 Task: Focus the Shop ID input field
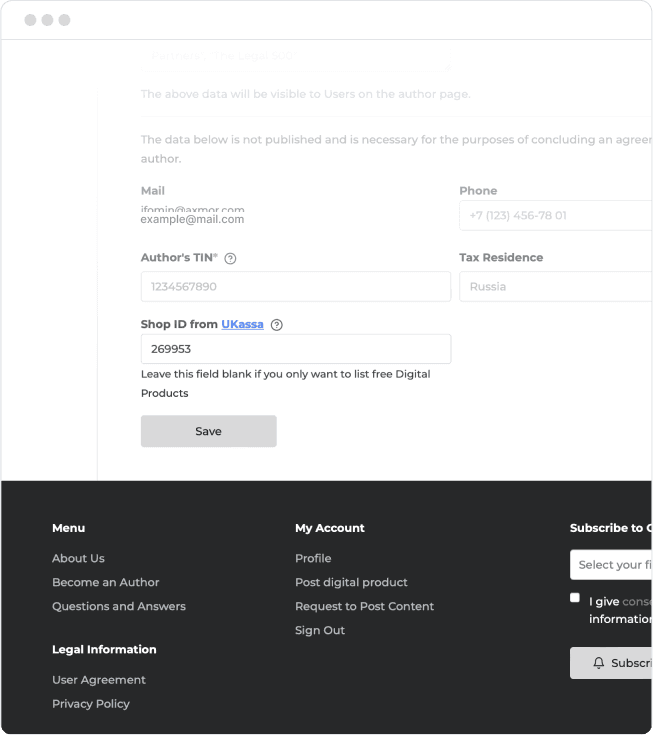[x=295, y=349]
